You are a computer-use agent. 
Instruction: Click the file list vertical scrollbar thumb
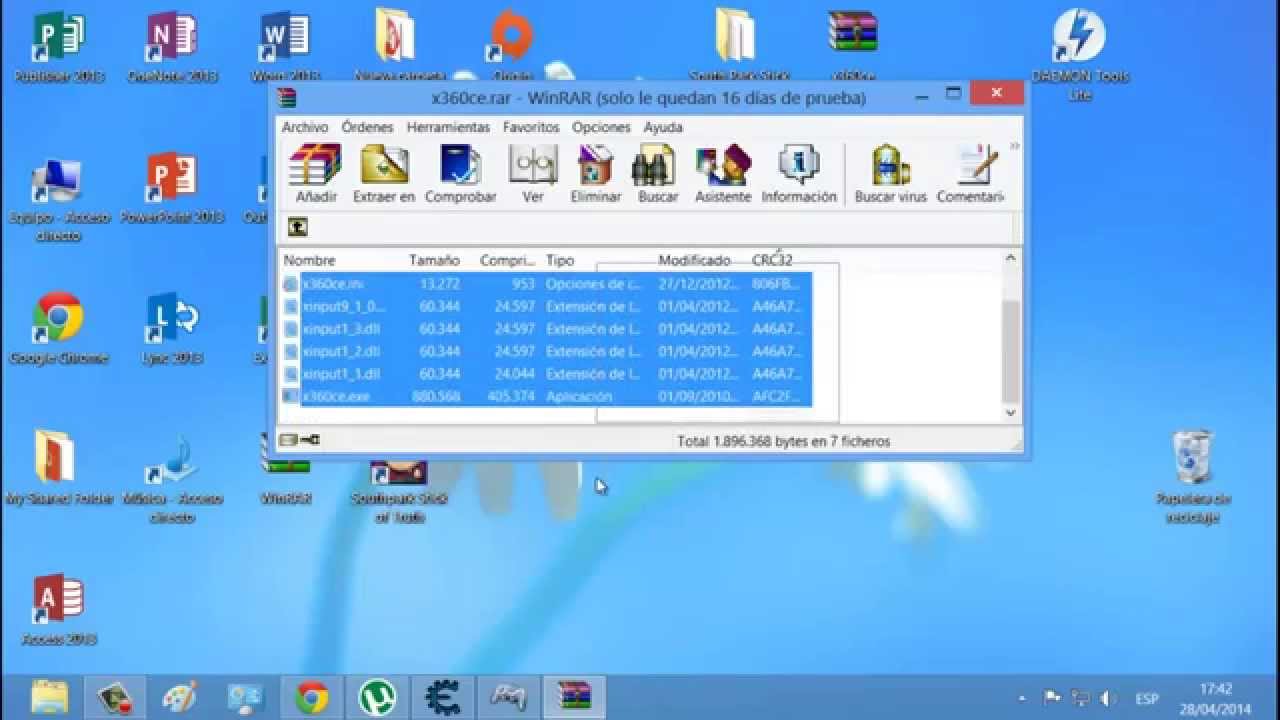click(x=1010, y=350)
